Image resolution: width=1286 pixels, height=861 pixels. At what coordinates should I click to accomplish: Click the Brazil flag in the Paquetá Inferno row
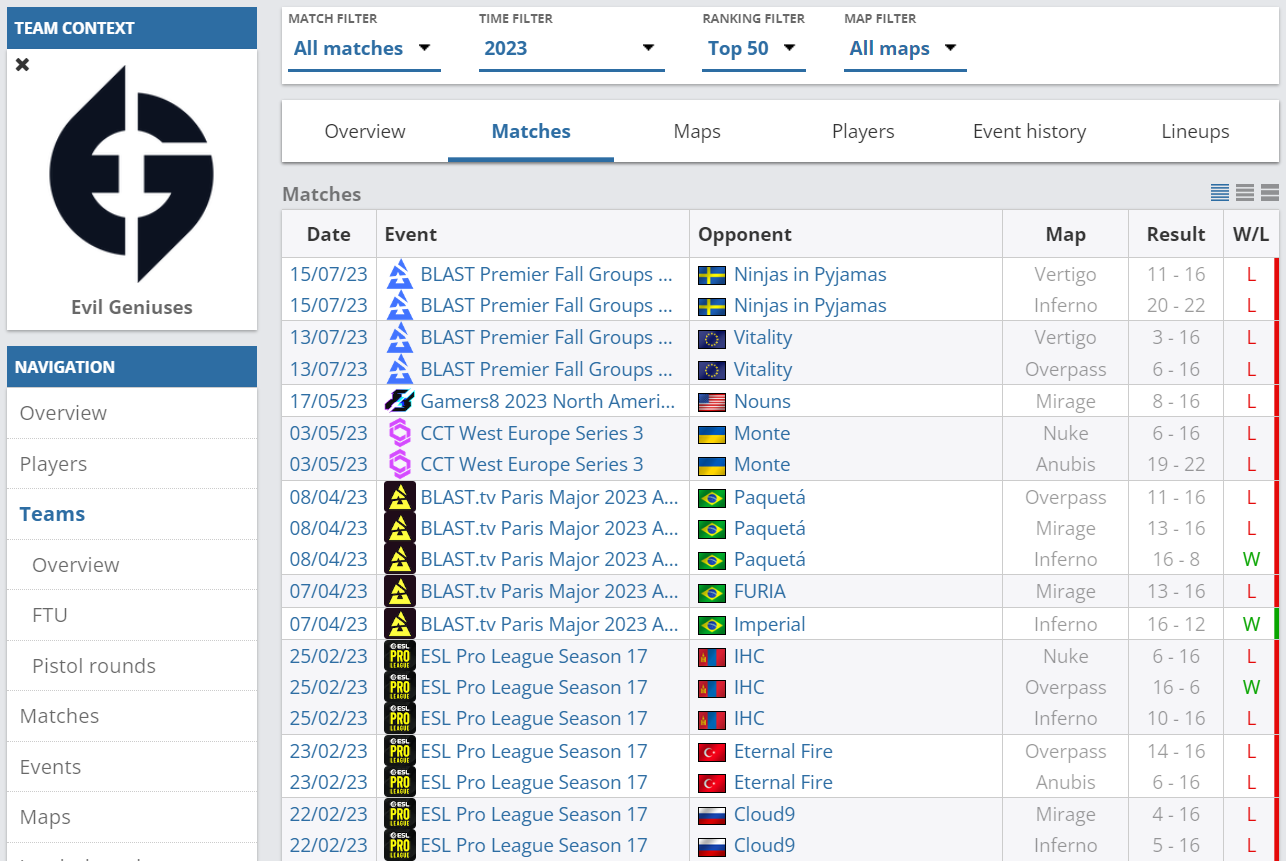pos(712,560)
